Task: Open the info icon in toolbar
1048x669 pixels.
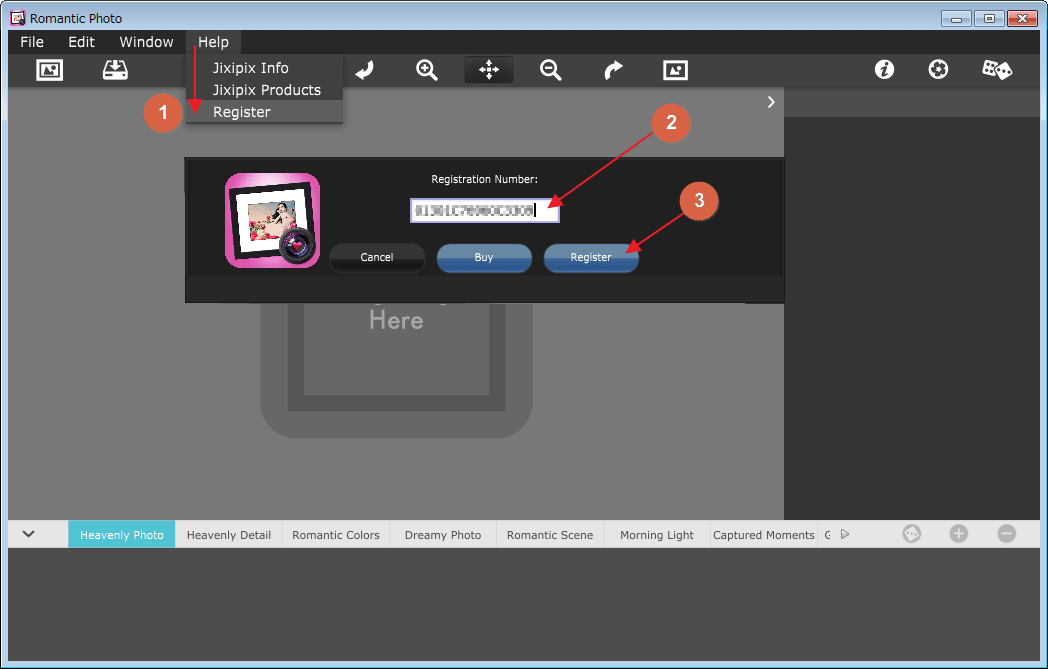Action: [884, 70]
